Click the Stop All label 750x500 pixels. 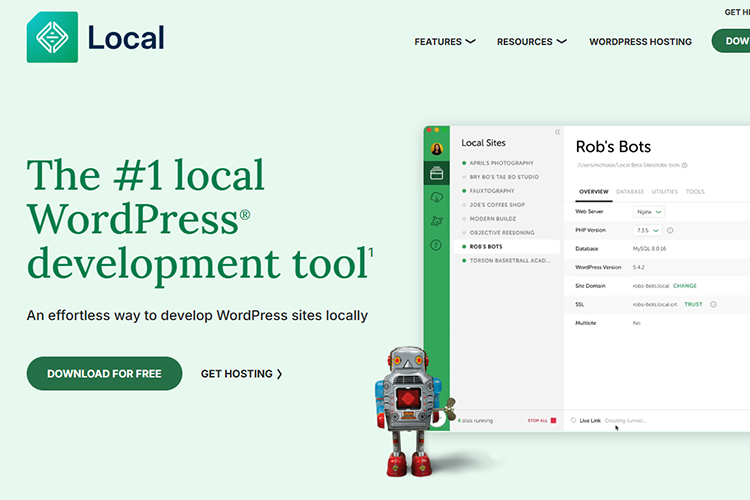point(538,421)
